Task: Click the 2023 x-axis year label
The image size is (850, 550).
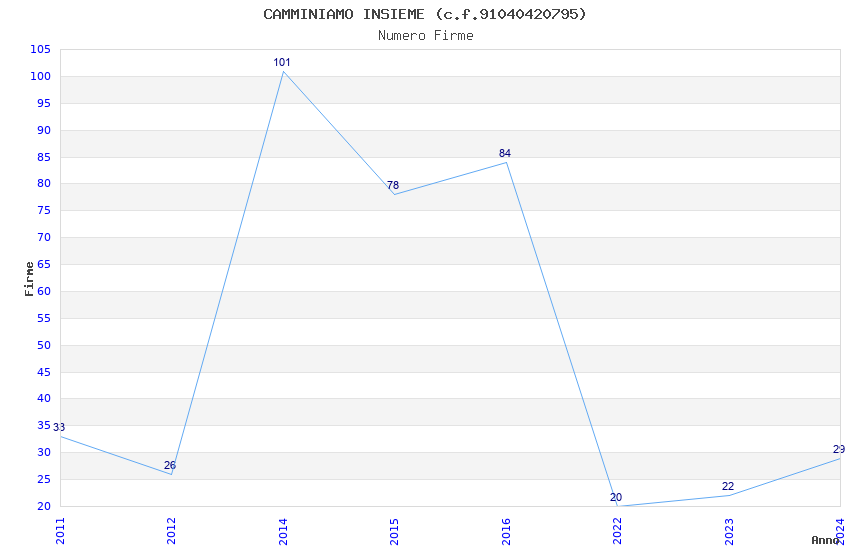Action: click(729, 532)
